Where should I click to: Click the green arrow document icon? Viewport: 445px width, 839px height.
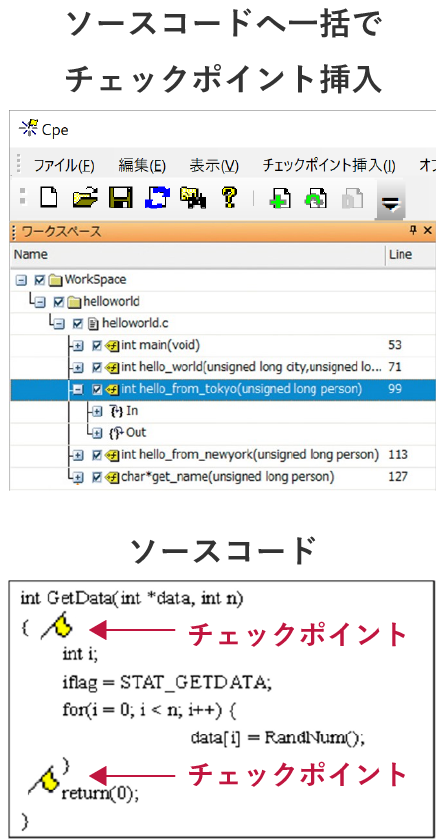coord(316,199)
